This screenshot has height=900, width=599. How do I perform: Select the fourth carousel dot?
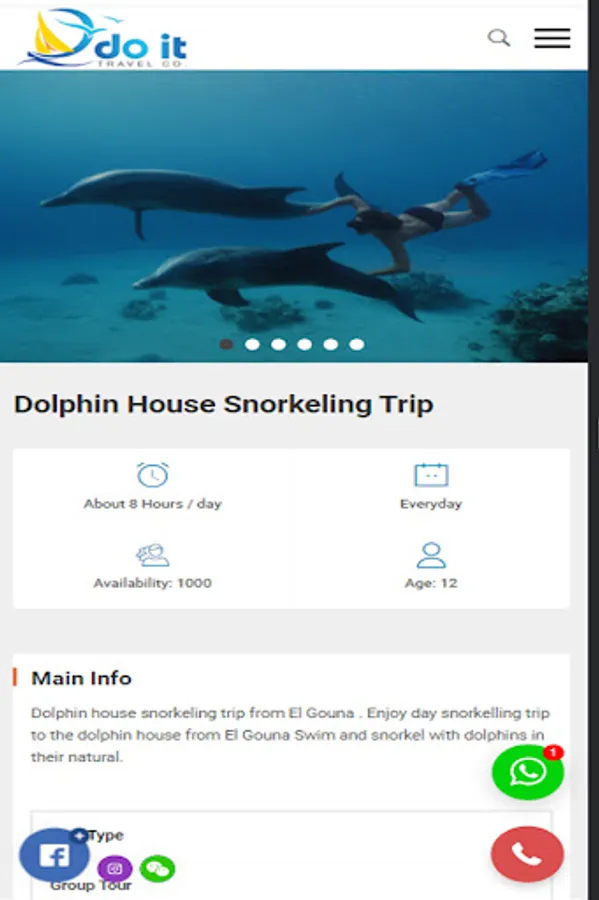coord(305,344)
